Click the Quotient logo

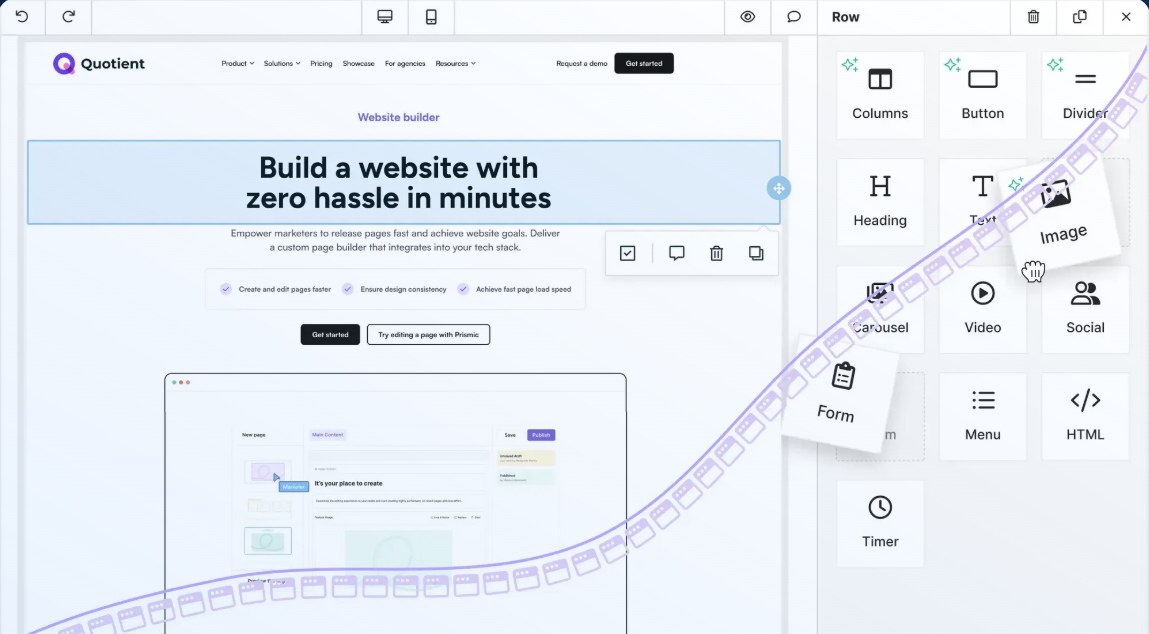(99, 64)
